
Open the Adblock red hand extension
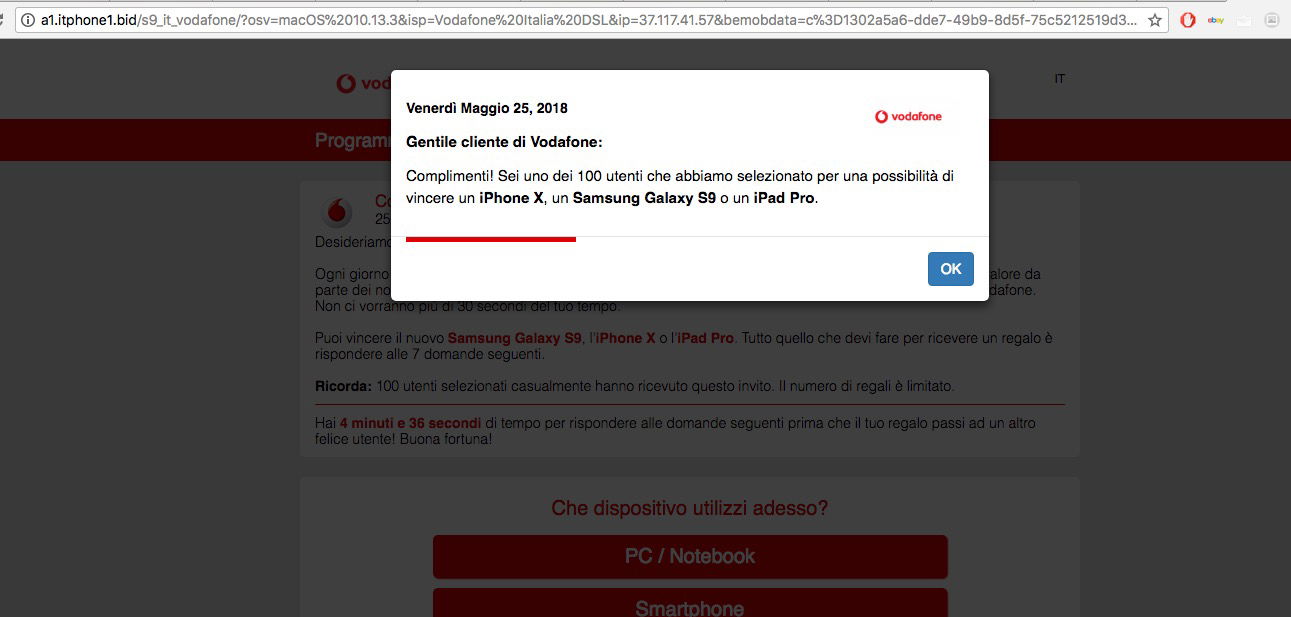coord(1188,20)
